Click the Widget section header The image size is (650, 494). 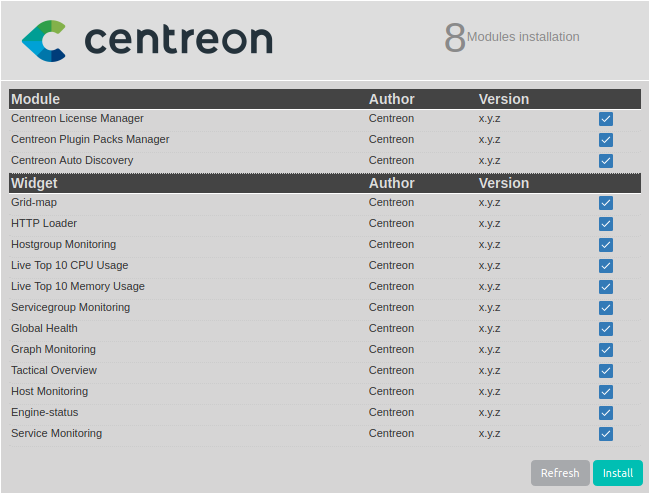(x=34, y=183)
